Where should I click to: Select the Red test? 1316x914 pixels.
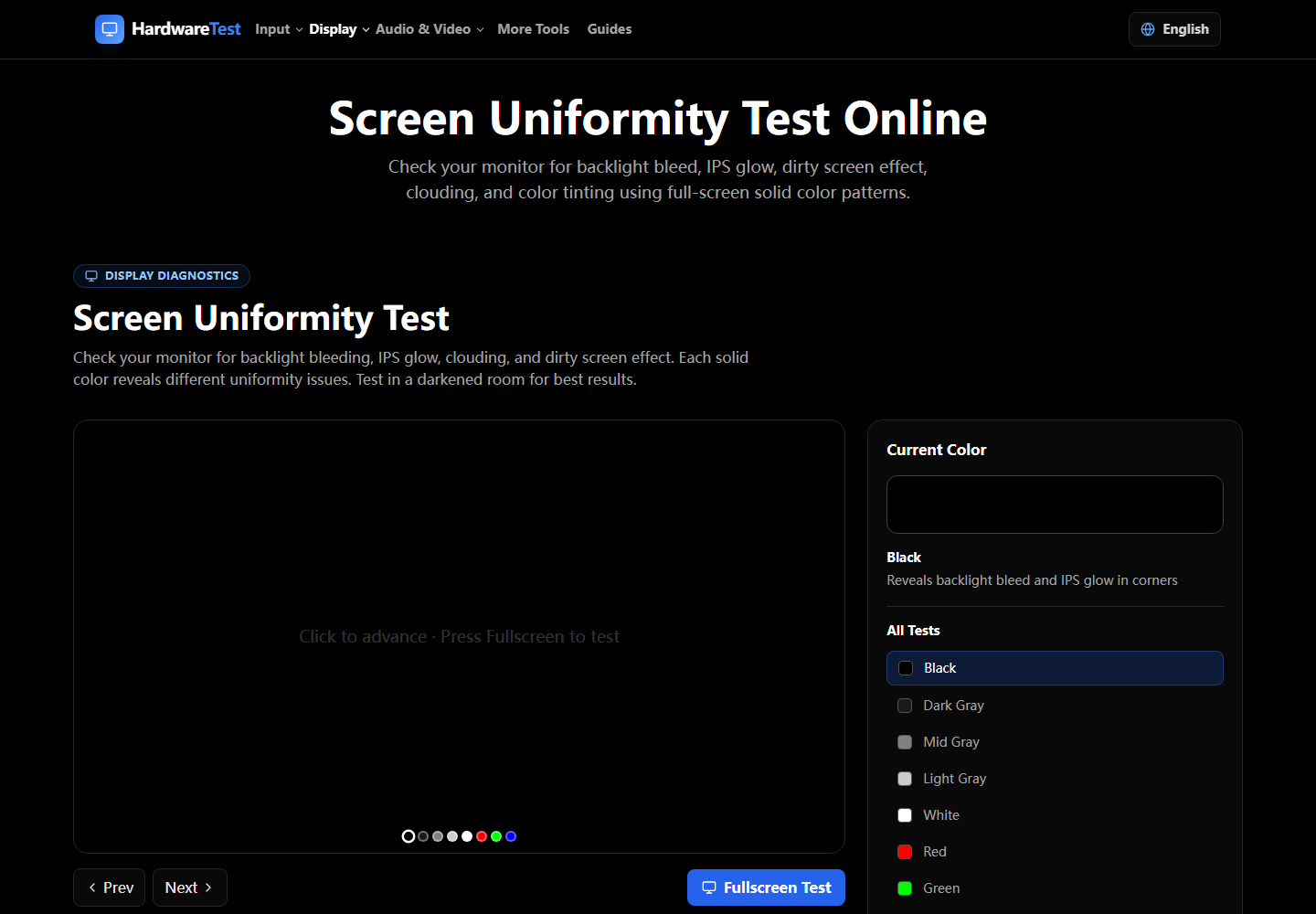(x=1055, y=852)
